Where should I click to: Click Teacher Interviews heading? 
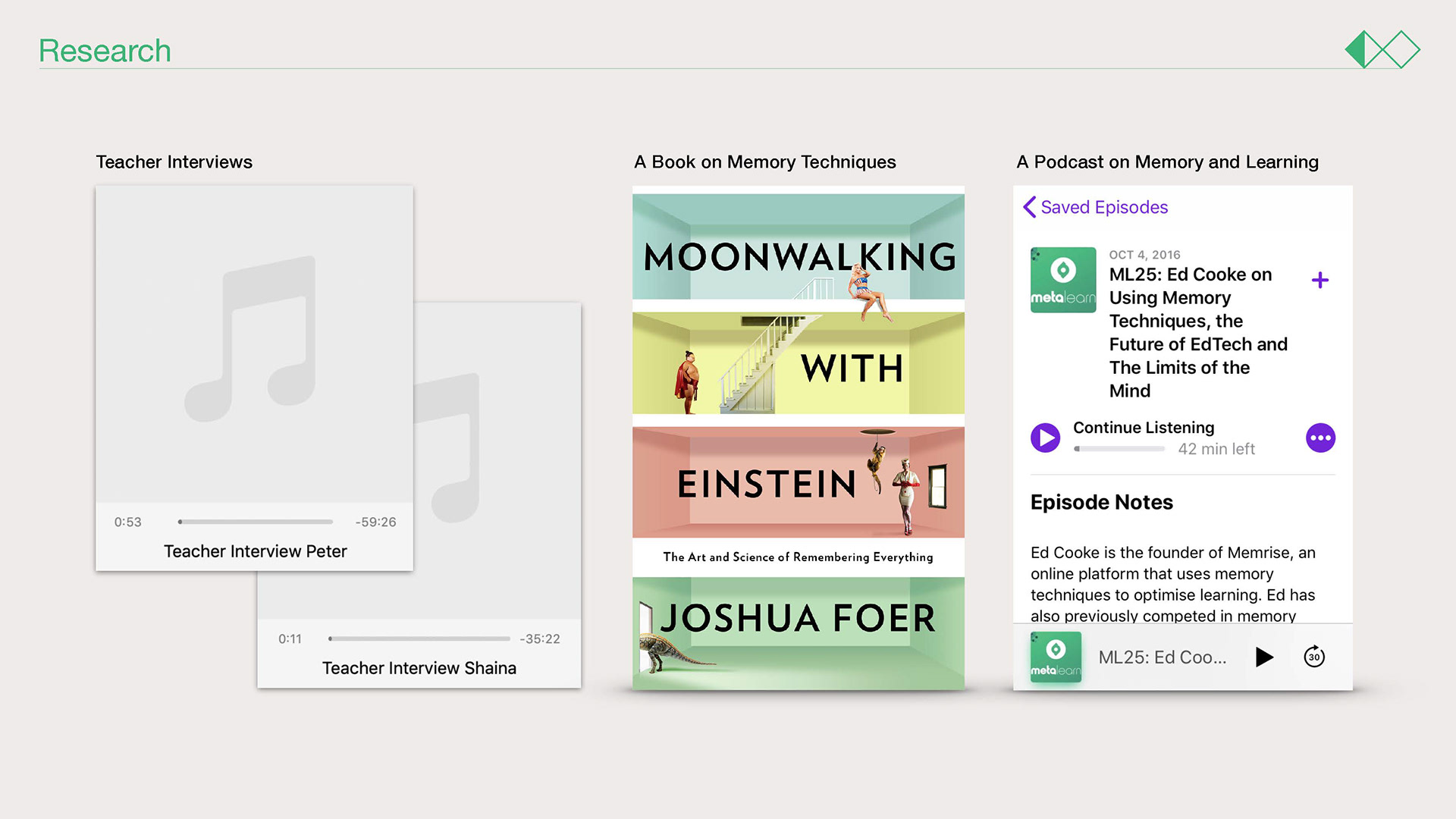click(x=174, y=162)
